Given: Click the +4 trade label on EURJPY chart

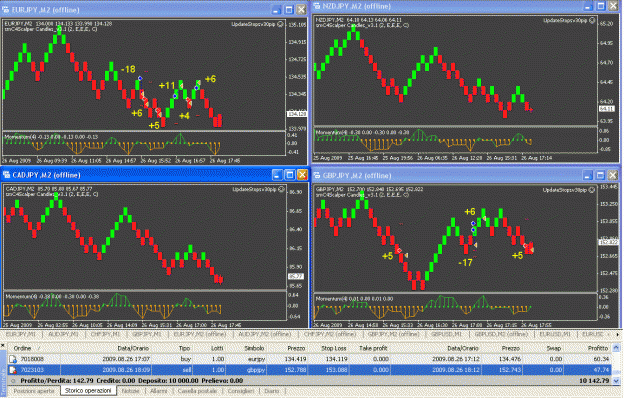Looking at the screenshot, I should pos(184,116).
